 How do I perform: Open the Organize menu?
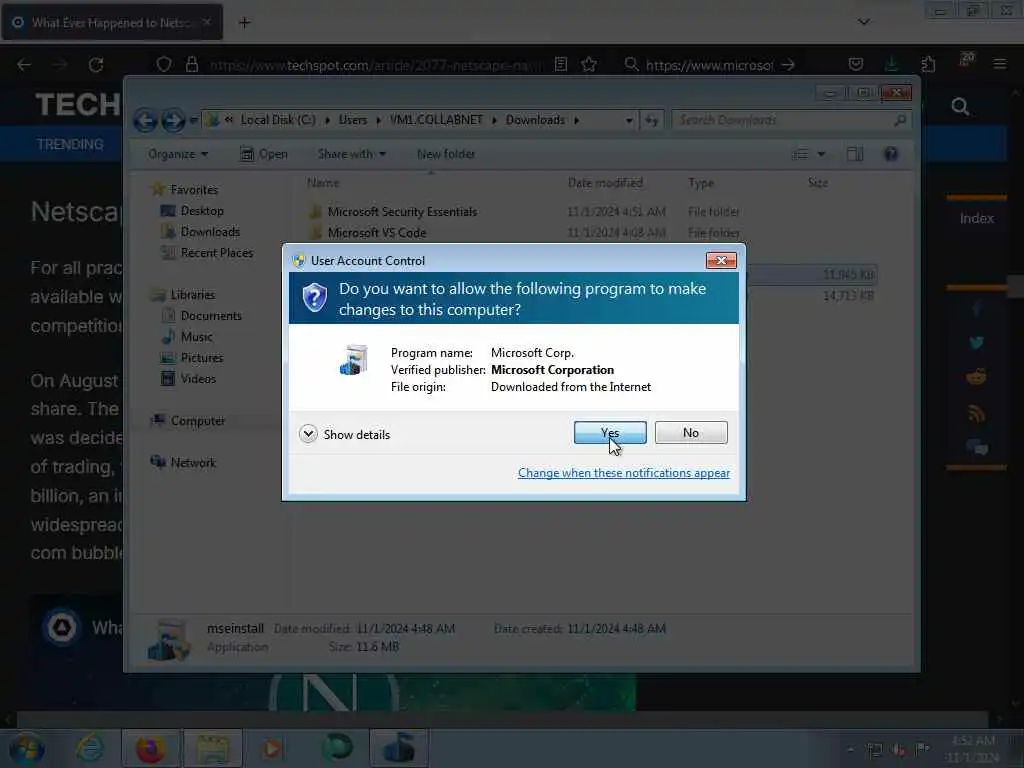(178, 154)
